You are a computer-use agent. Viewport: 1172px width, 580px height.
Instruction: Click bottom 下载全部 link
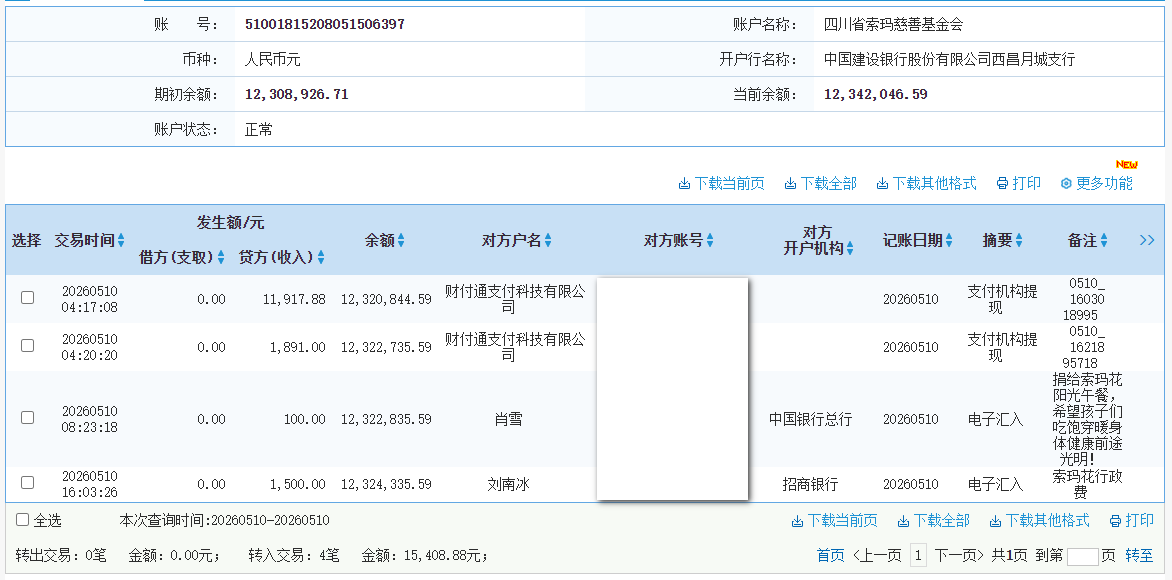(934, 520)
